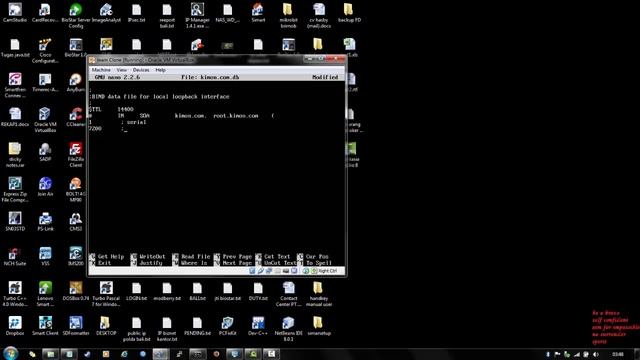Open the handkey manual user folder

319,294
